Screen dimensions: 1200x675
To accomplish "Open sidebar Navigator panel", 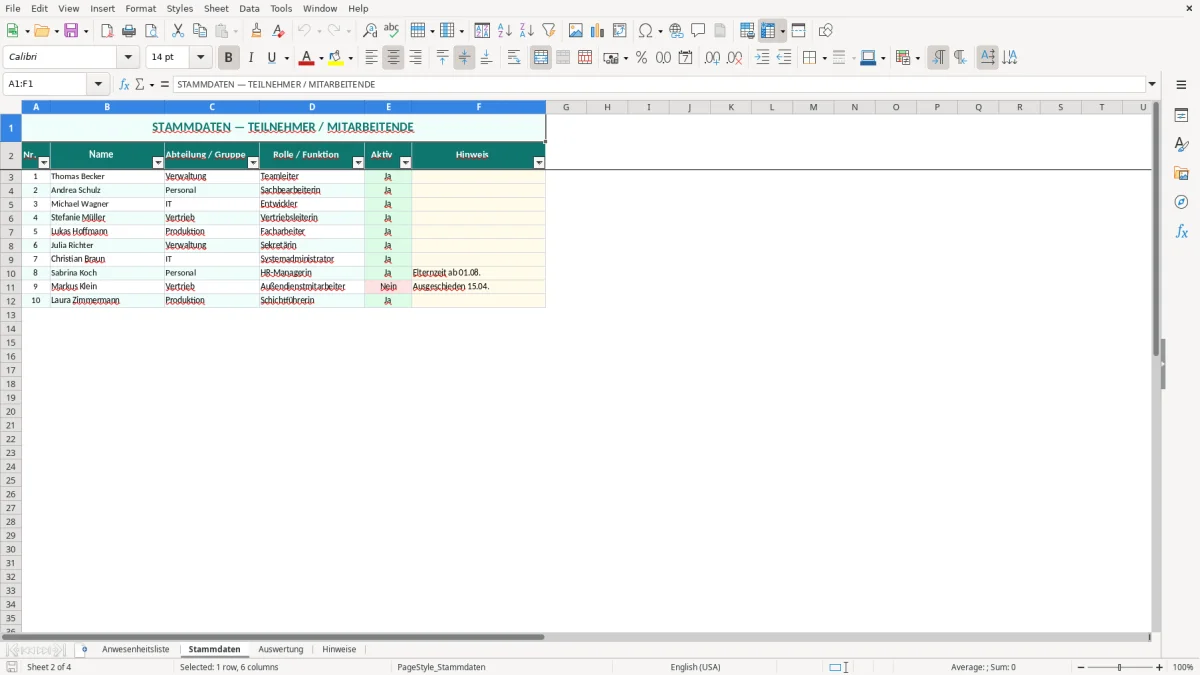I will (x=1181, y=202).
